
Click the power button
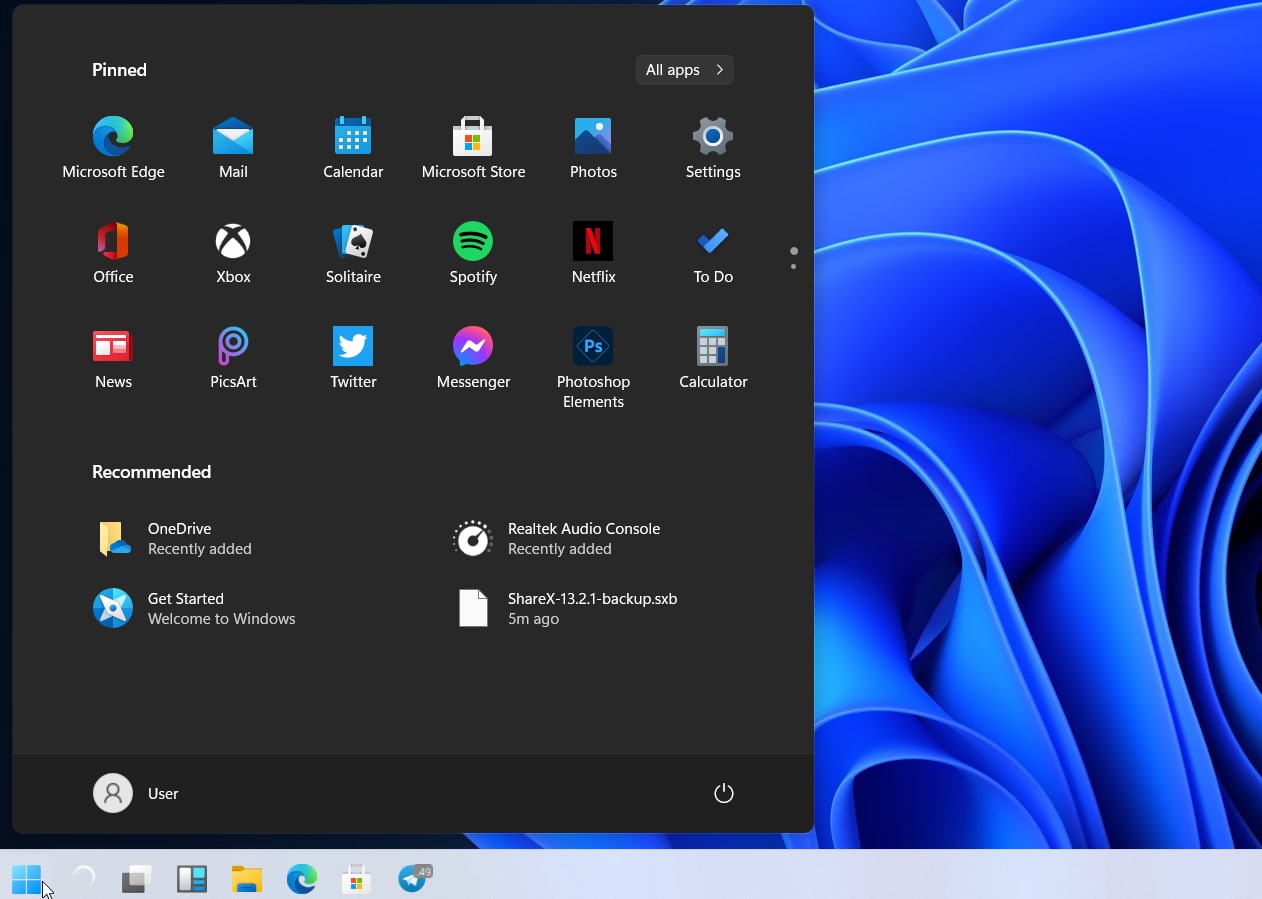tap(724, 793)
